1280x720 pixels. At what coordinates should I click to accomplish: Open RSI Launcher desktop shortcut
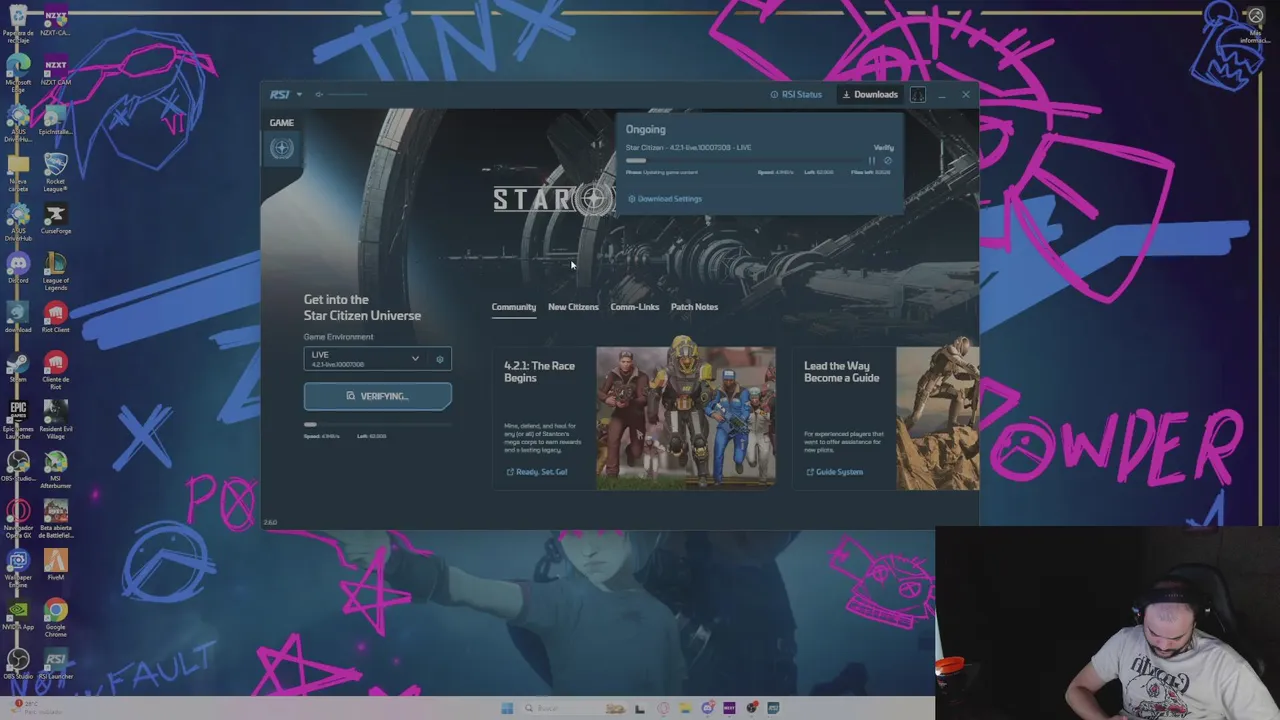(56, 665)
